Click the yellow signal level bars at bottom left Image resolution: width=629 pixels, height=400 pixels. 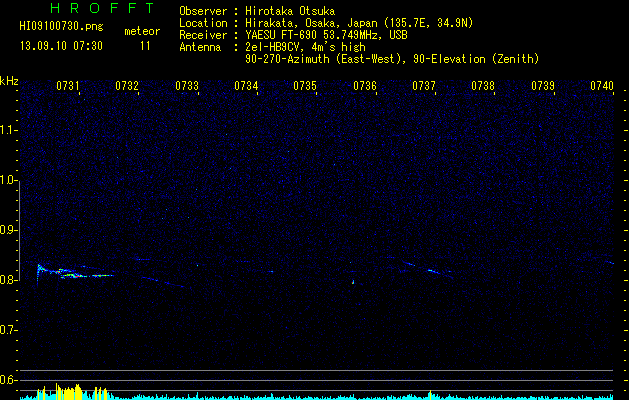pos(72,392)
